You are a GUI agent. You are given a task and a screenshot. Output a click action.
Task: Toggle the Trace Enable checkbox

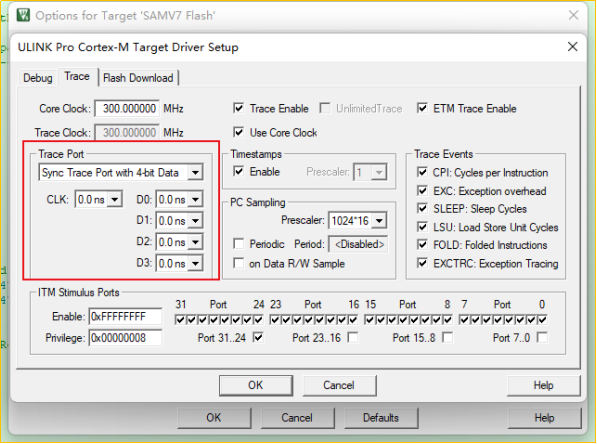[239, 108]
